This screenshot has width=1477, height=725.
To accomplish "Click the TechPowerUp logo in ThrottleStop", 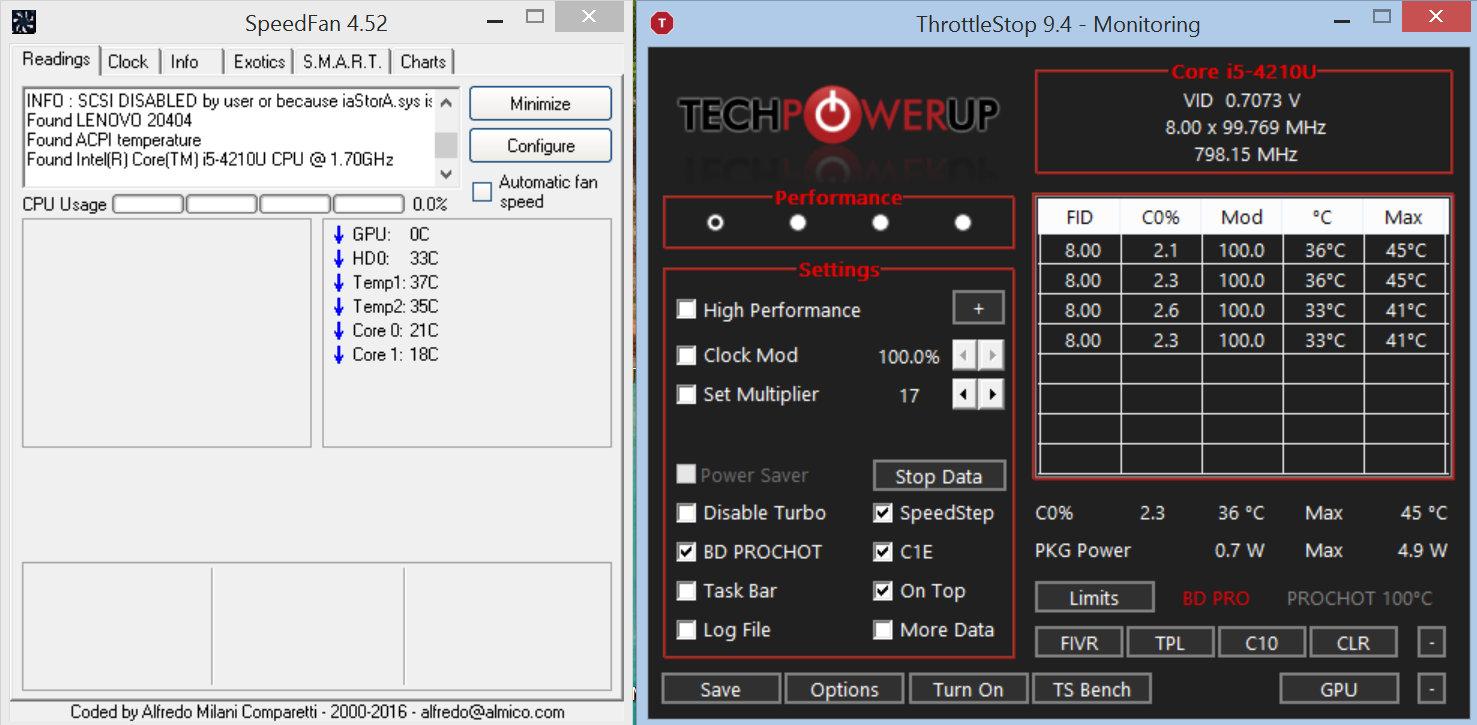I will coord(838,115).
